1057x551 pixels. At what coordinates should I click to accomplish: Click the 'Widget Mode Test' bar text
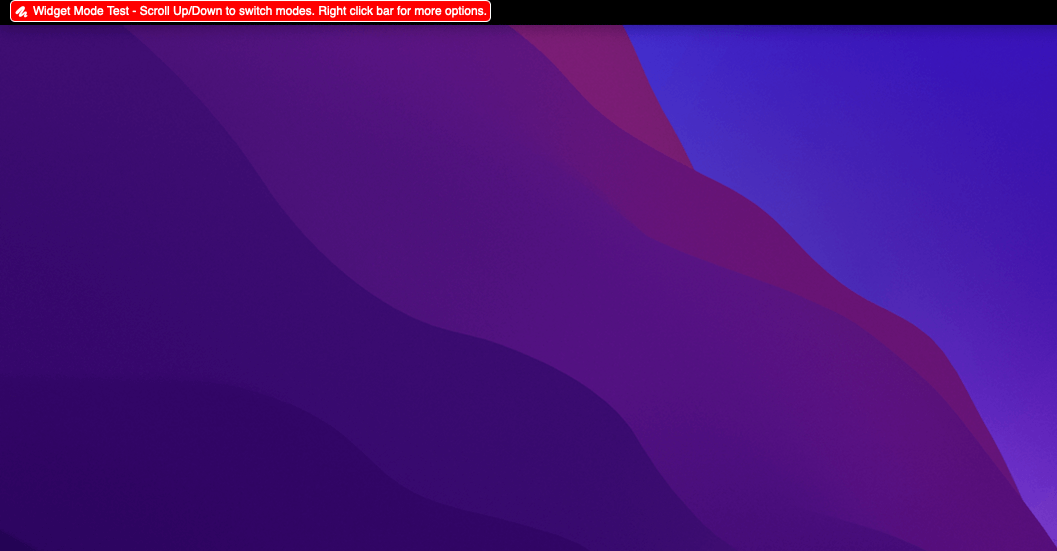tap(260, 11)
